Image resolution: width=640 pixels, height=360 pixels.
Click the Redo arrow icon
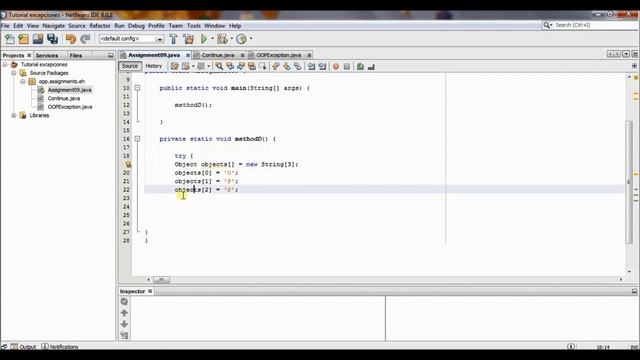(x=85, y=39)
